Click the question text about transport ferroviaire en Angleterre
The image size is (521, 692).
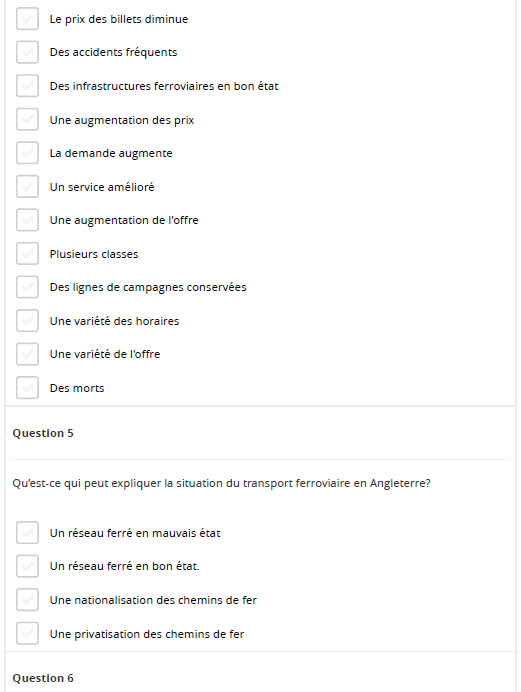[x=221, y=483]
